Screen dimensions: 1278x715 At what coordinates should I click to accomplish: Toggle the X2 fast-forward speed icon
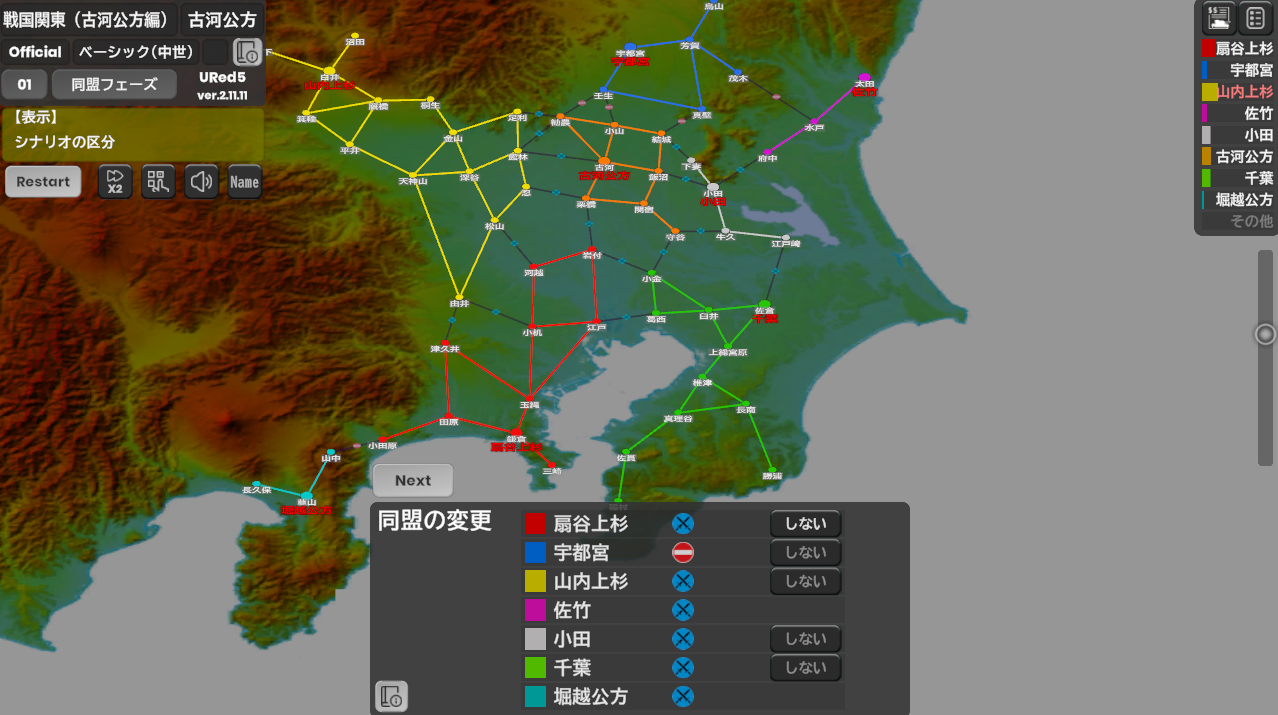[115, 182]
